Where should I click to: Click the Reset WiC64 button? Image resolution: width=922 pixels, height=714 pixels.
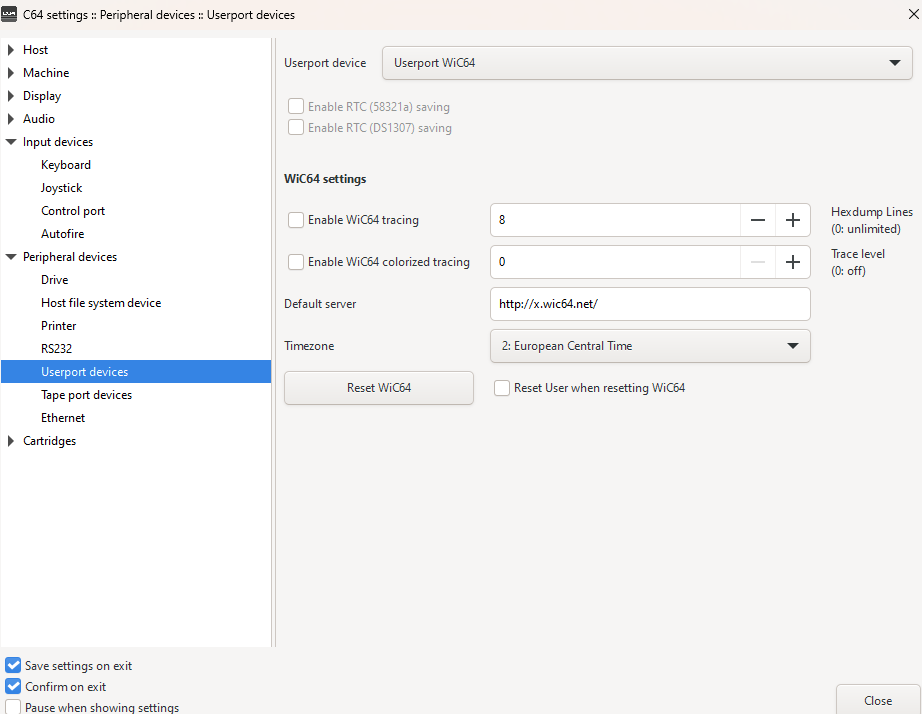pyautogui.click(x=379, y=388)
